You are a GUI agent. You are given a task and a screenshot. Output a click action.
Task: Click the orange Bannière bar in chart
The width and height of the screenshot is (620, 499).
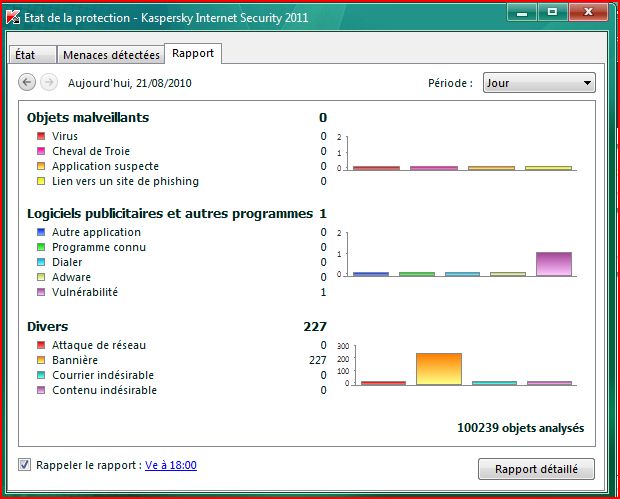439,369
